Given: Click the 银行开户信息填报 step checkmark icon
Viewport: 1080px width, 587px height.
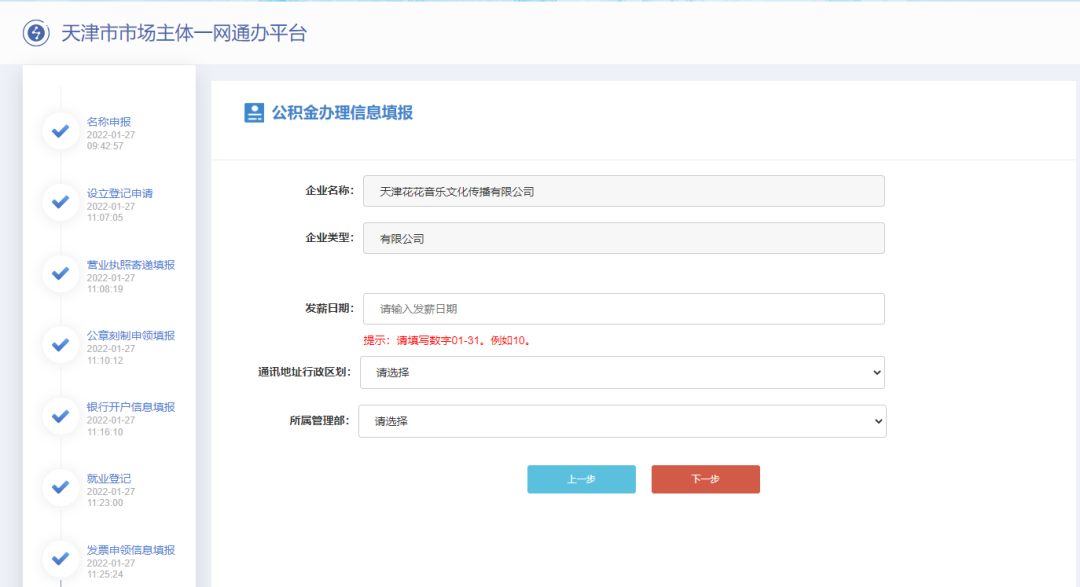Looking at the screenshot, I should (60, 416).
